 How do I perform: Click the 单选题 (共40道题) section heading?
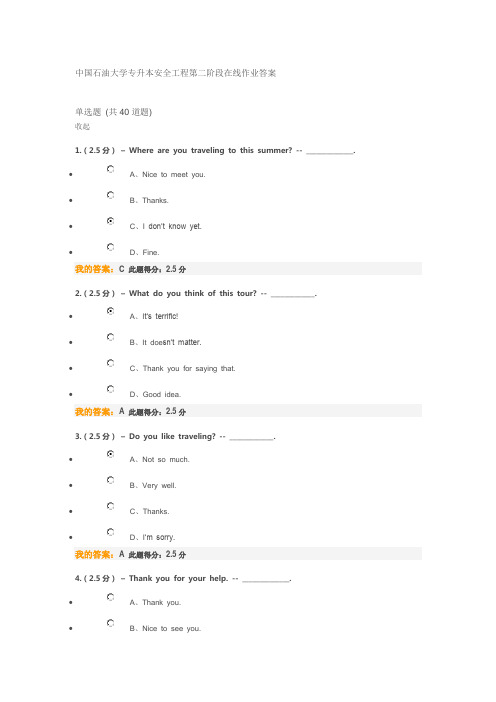(114, 112)
